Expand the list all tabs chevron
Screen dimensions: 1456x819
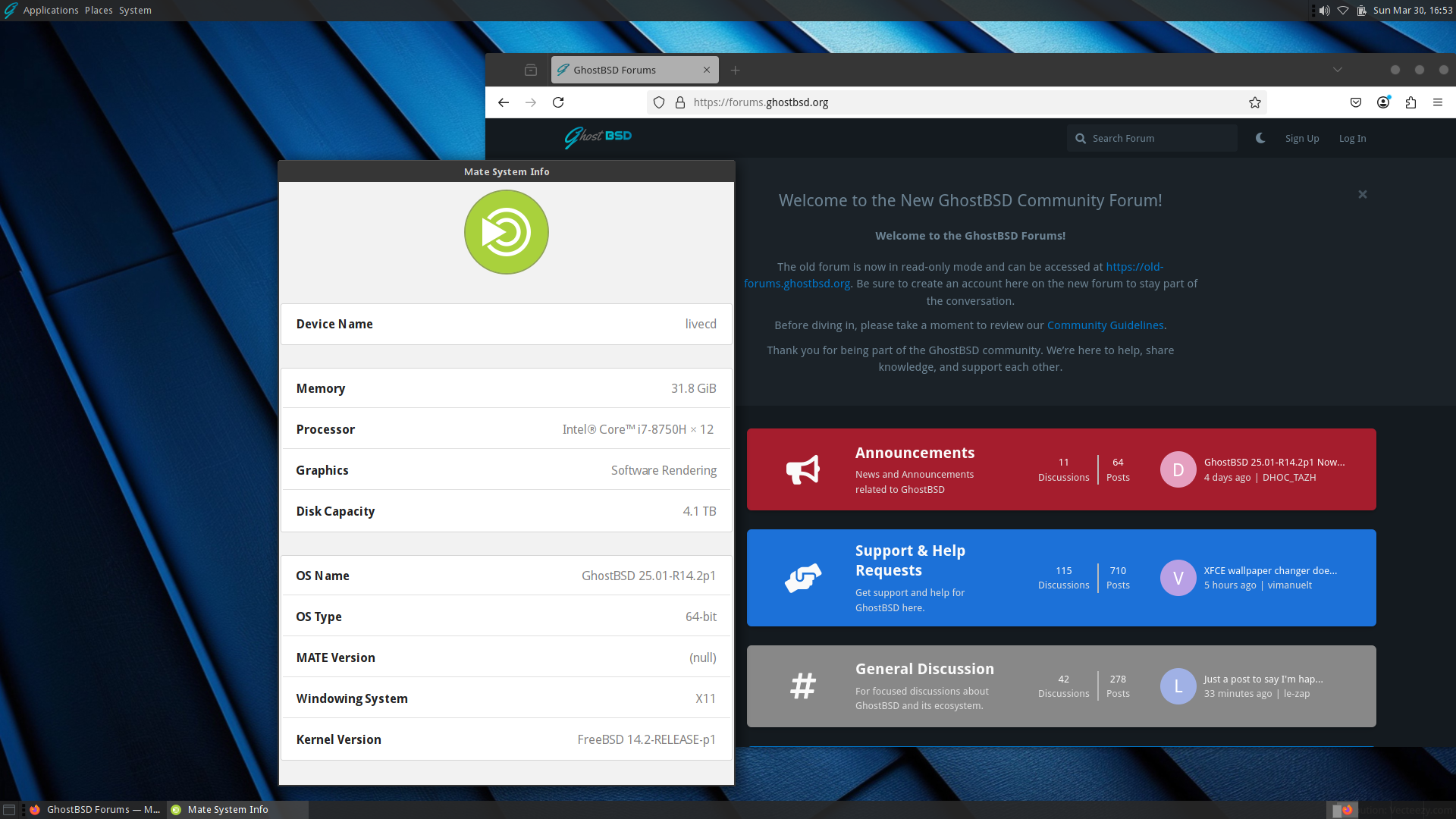(x=1338, y=70)
